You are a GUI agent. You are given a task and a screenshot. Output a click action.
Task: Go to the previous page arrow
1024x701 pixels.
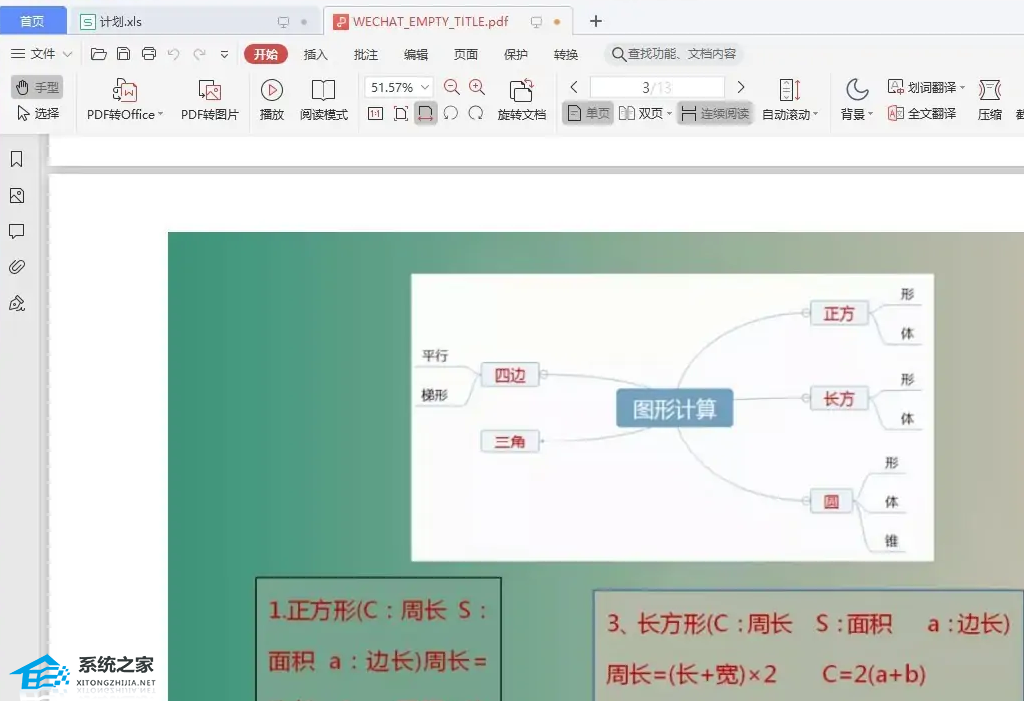tap(573, 87)
